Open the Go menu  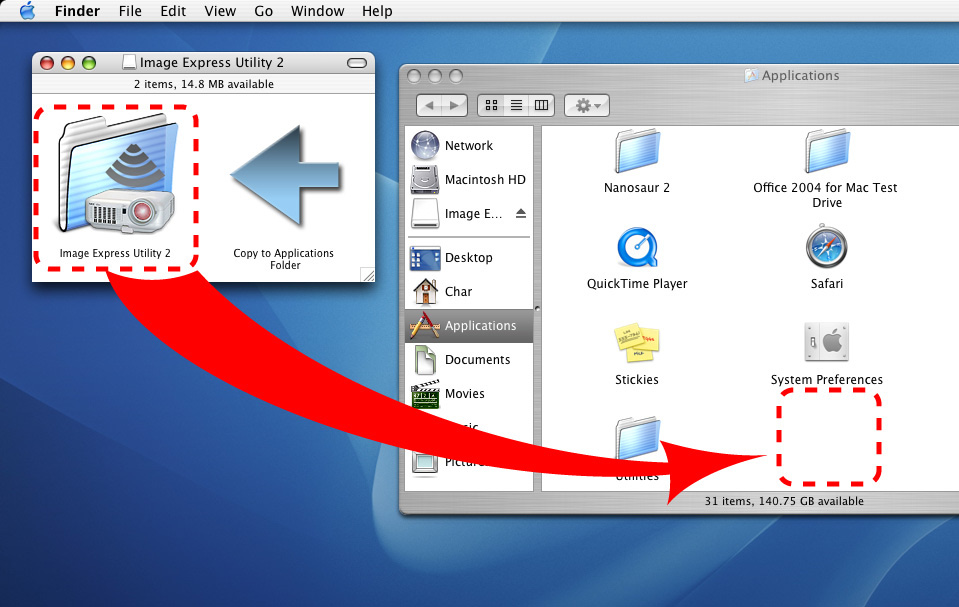coord(264,11)
